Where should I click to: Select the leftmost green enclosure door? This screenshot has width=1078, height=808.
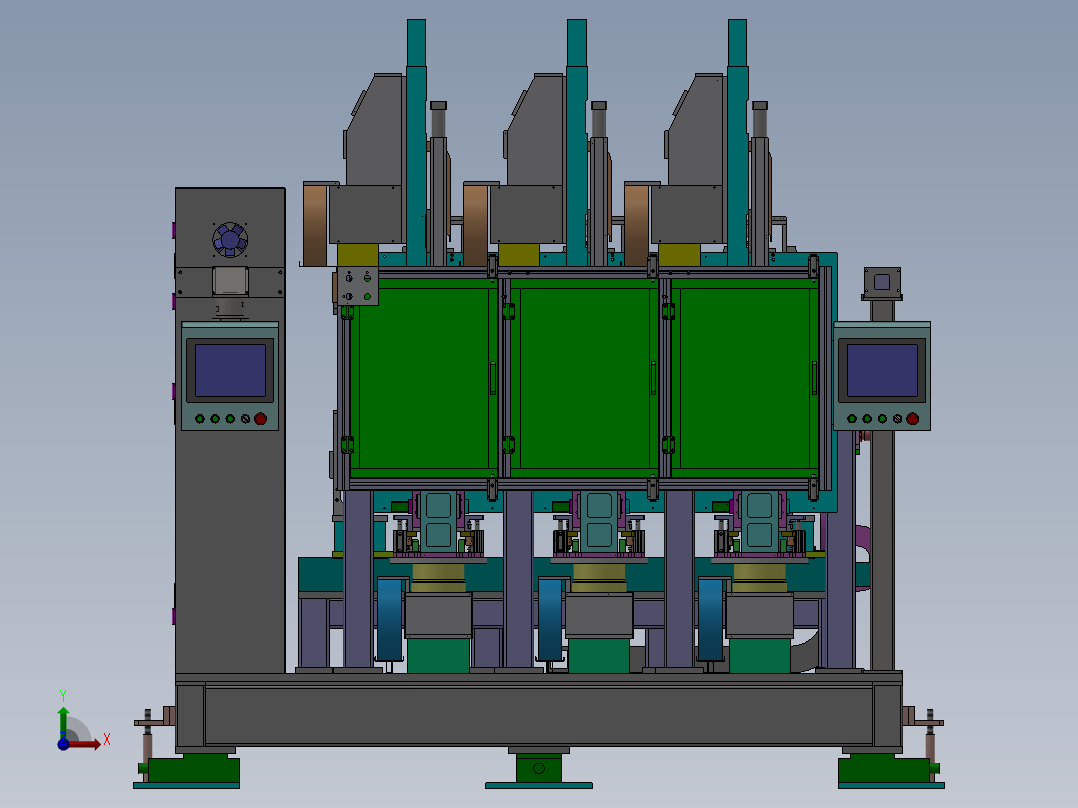(424, 378)
